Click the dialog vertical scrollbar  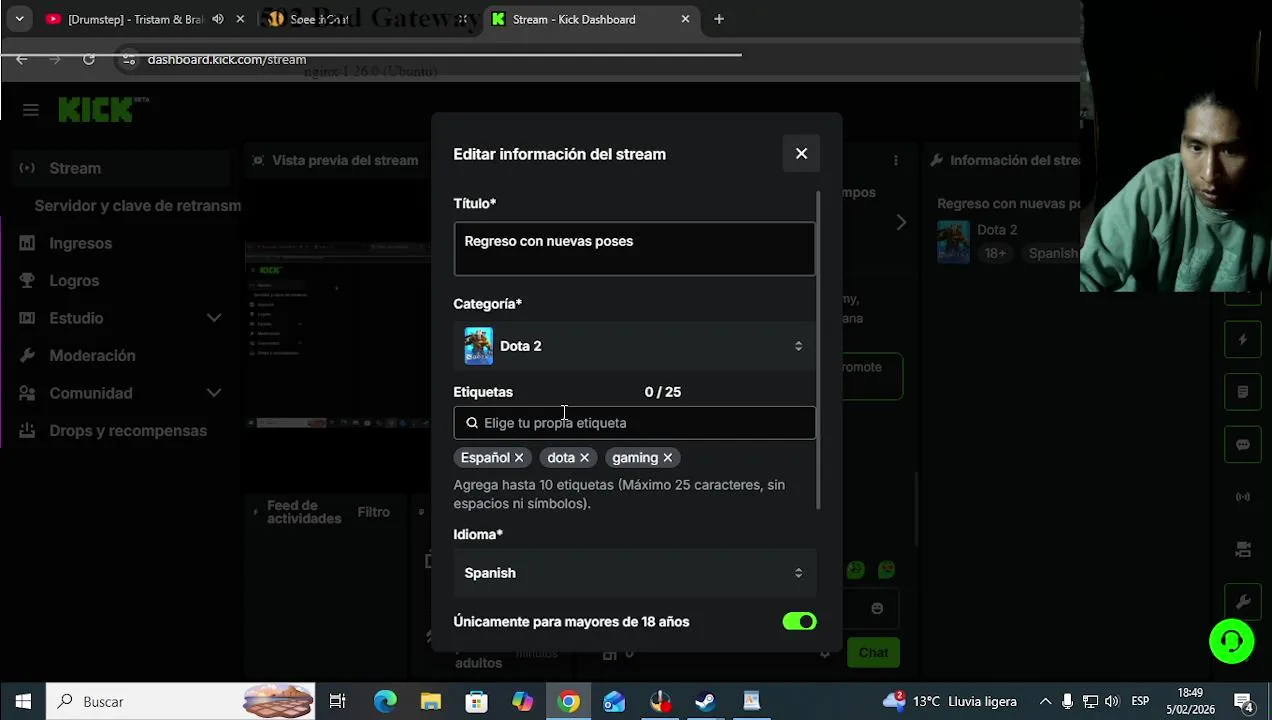coord(820,350)
